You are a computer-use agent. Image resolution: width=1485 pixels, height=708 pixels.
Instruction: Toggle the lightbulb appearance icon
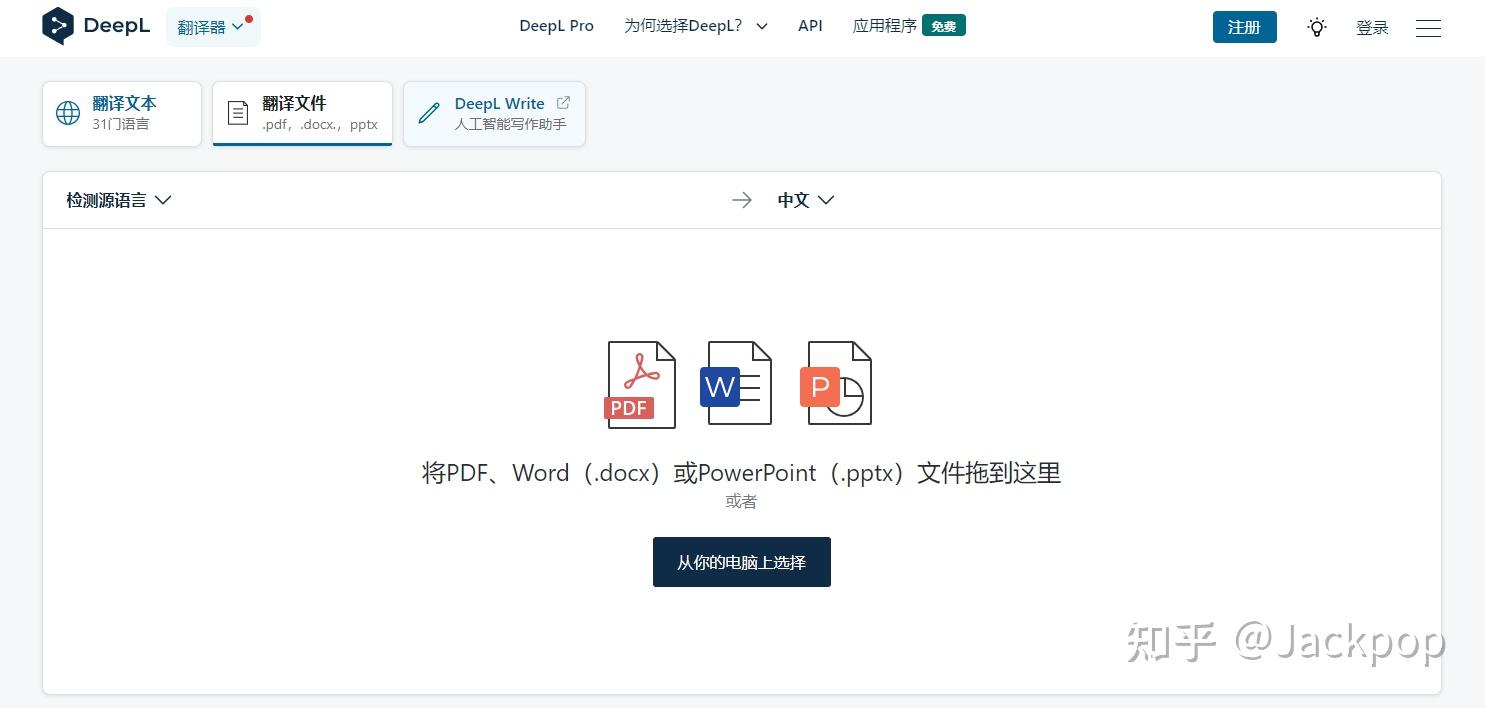click(1317, 27)
